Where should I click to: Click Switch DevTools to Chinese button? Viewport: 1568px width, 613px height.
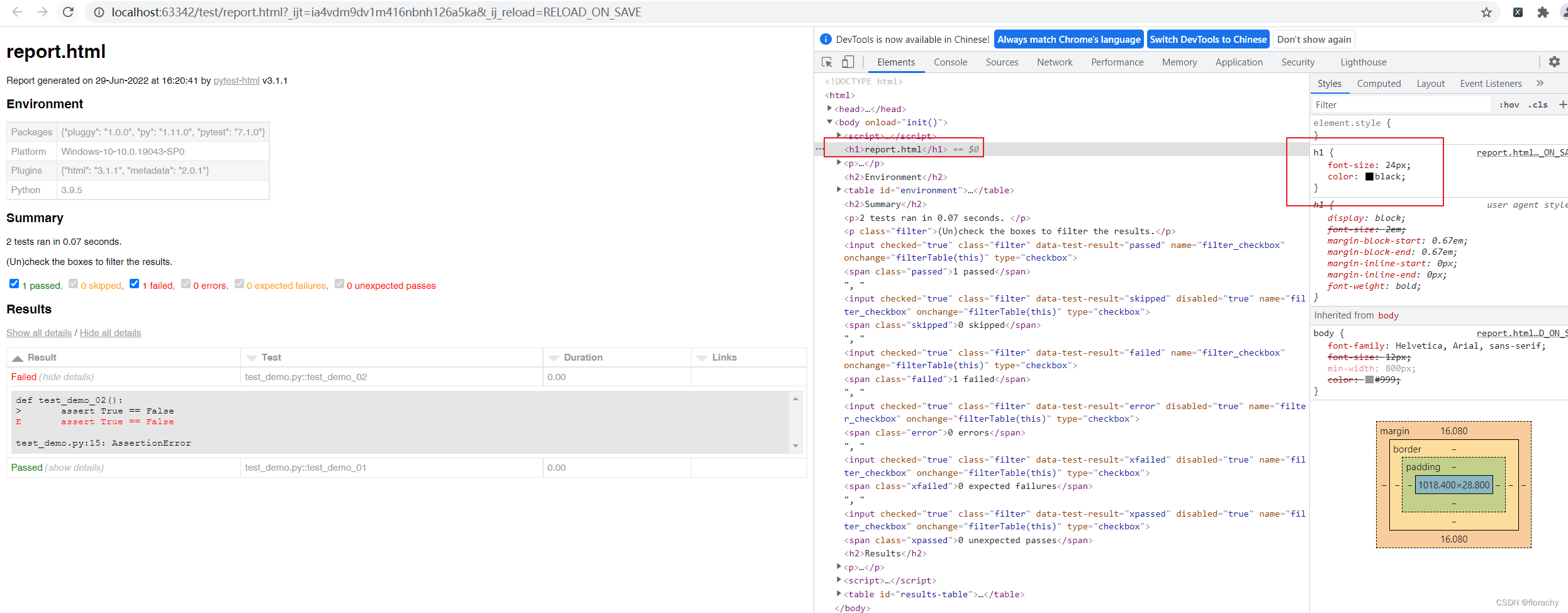coord(1208,39)
